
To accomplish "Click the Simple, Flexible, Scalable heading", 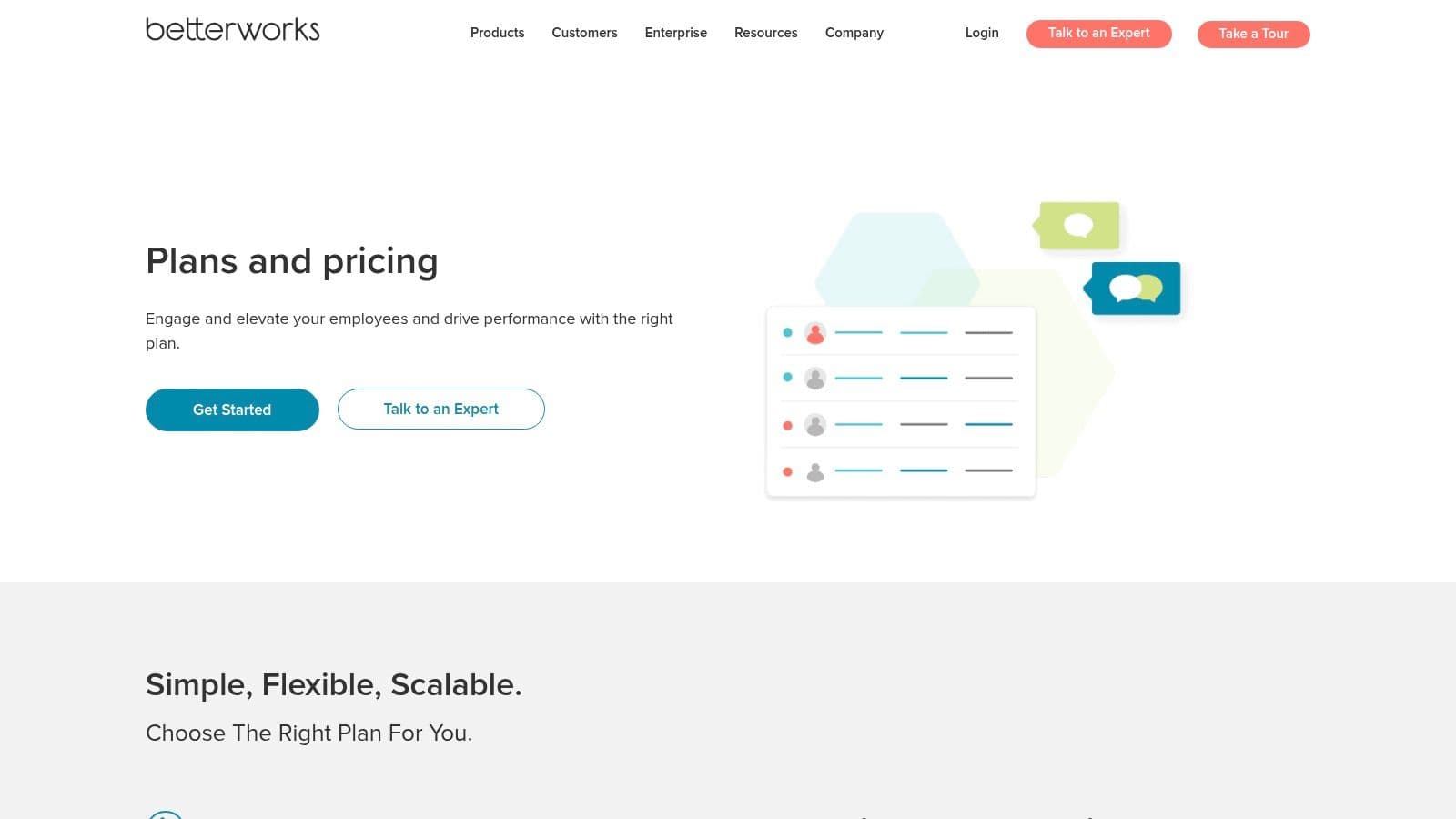I will (x=334, y=684).
